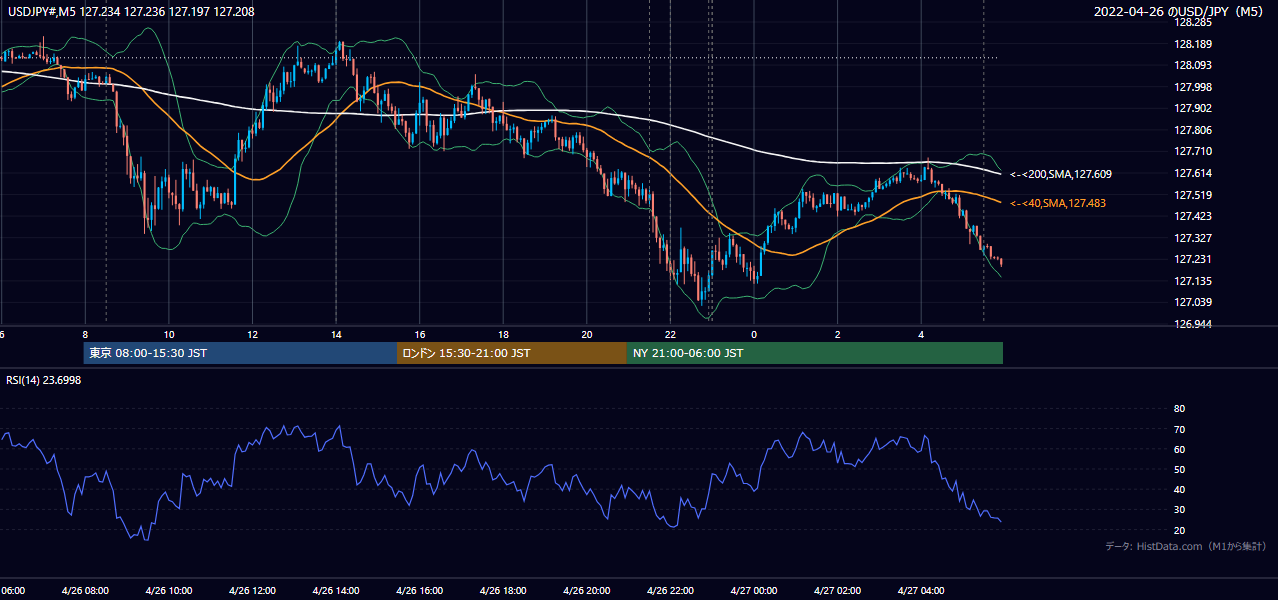Viewport: 1278px width, 600px height.
Task: Click hour tick 16 on price chart axis
Action: tap(420, 334)
